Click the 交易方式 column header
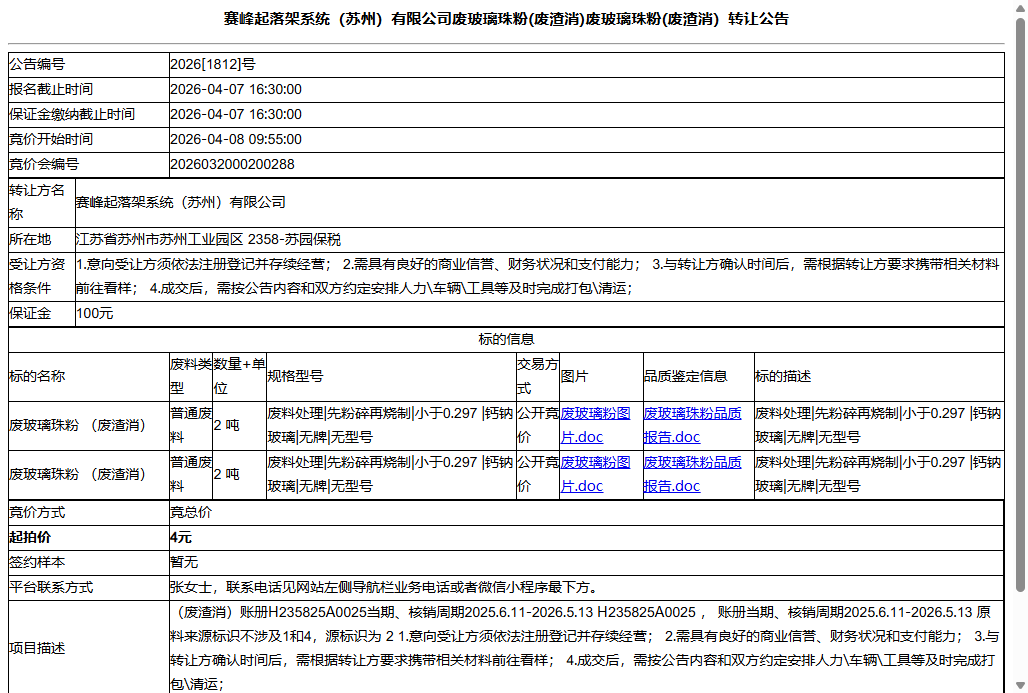The image size is (1028, 693). (x=538, y=376)
